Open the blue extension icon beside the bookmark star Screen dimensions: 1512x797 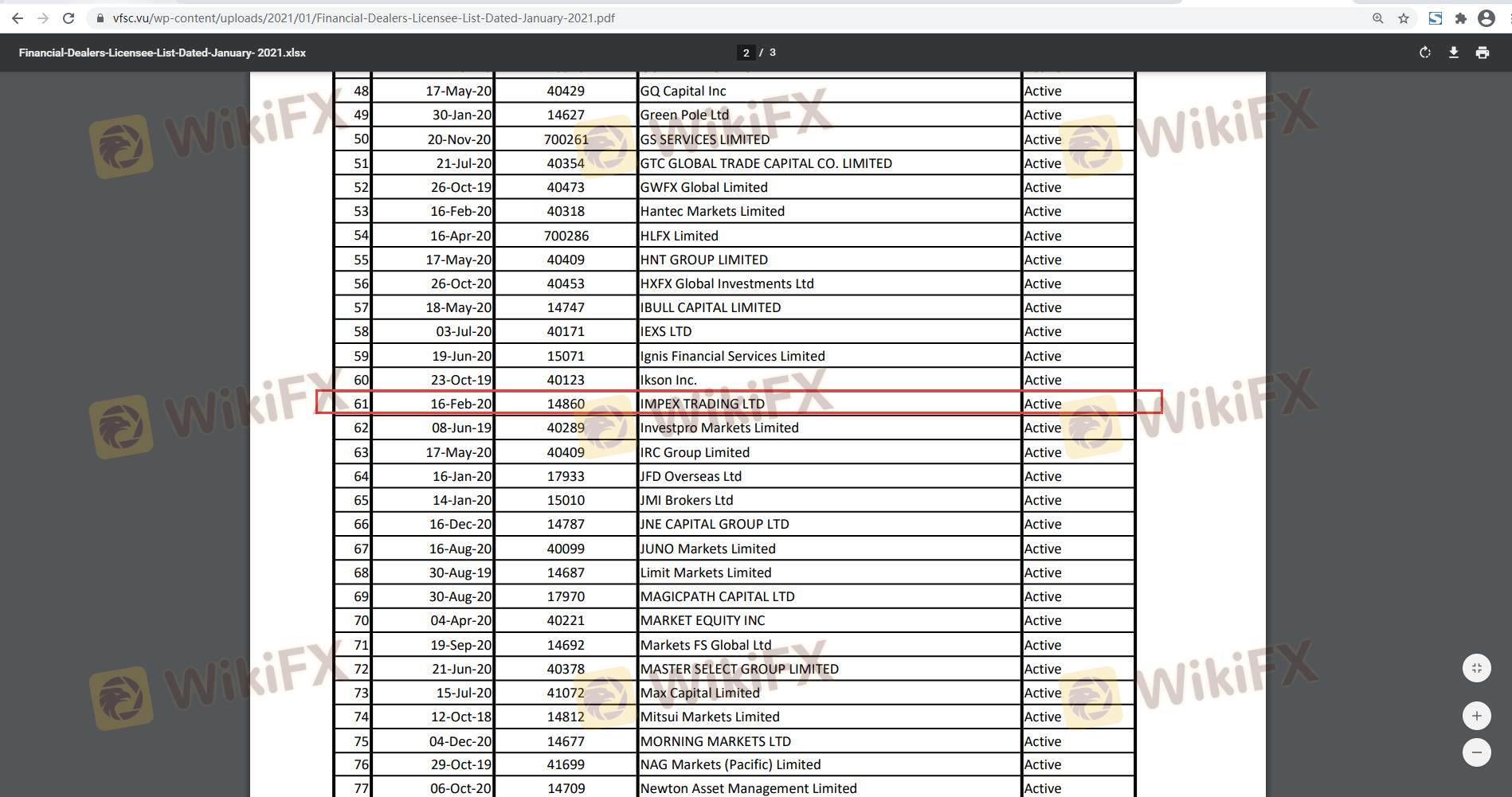[x=1435, y=18]
